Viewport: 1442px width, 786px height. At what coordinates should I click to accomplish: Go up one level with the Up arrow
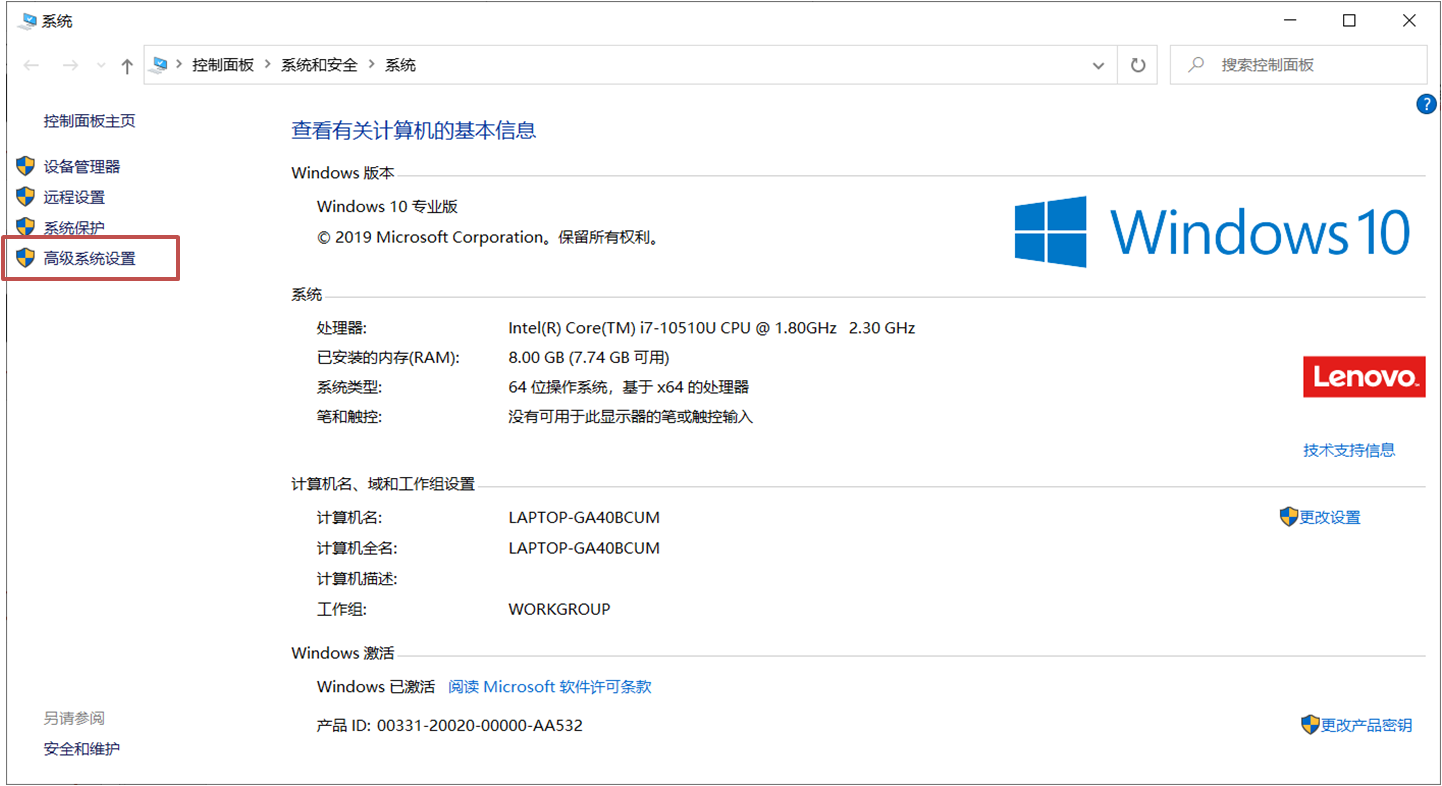coord(127,66)
